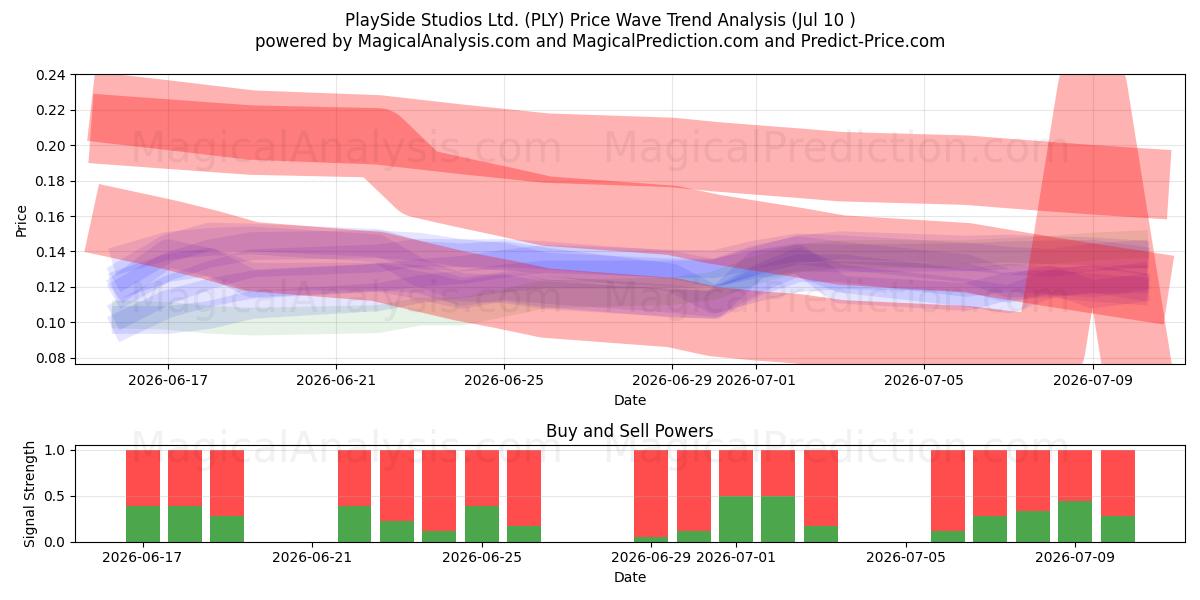Image resolution: width=1200 pixels, height=600 pixels.
Task: Select the red sell segment of the 2026-06-29 bar
Action: (651, 493)
